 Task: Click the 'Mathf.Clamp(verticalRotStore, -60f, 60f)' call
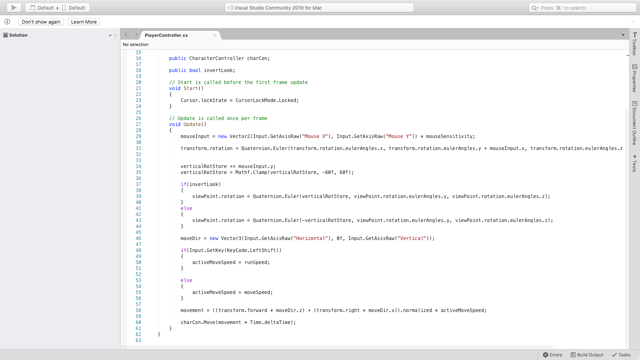(293, 172)
